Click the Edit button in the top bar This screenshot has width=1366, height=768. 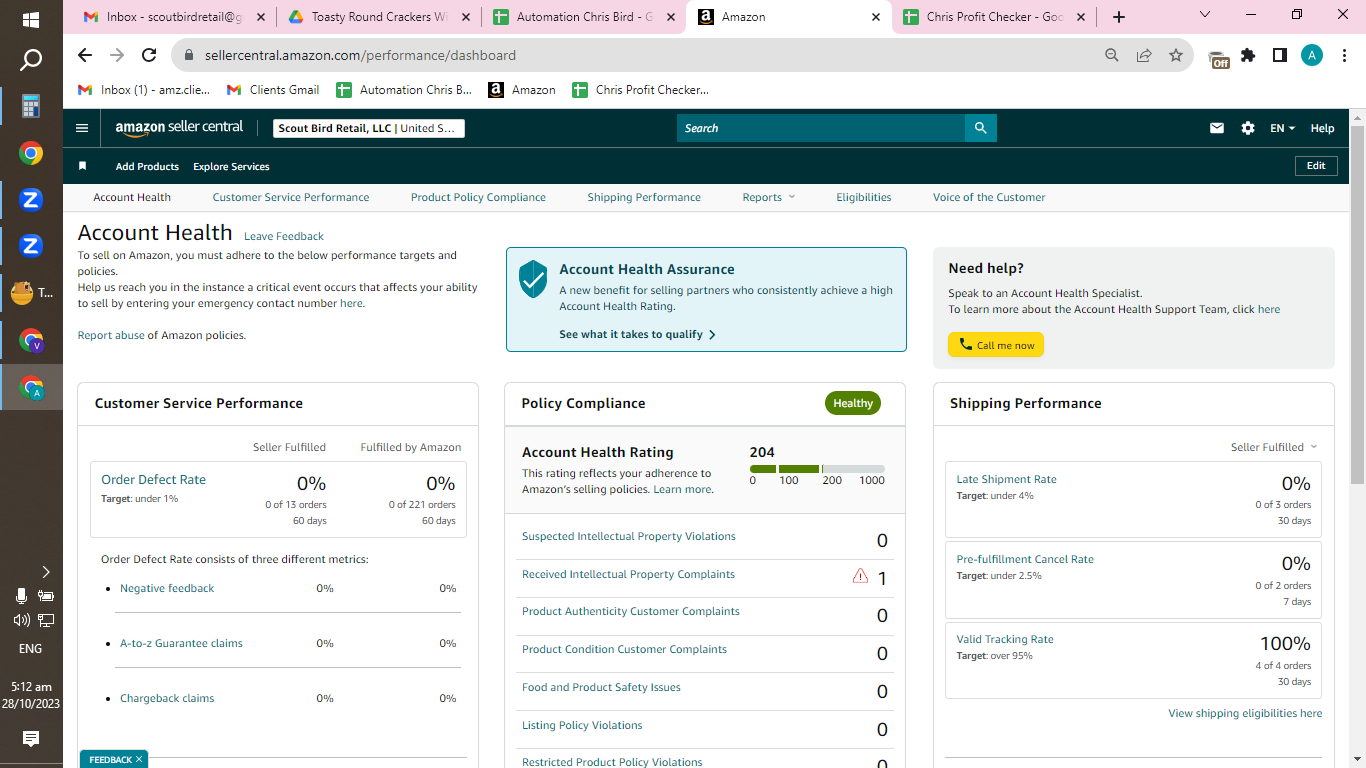(1316, 166)
